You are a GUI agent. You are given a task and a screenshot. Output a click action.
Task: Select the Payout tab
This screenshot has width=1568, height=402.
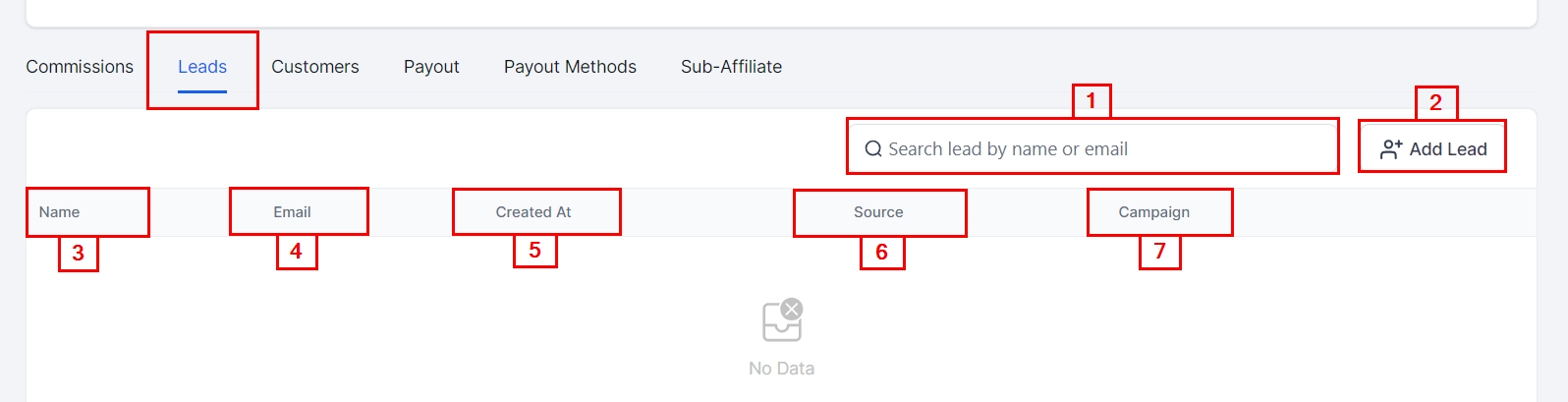pyautogui.click(x=431, y=67)
